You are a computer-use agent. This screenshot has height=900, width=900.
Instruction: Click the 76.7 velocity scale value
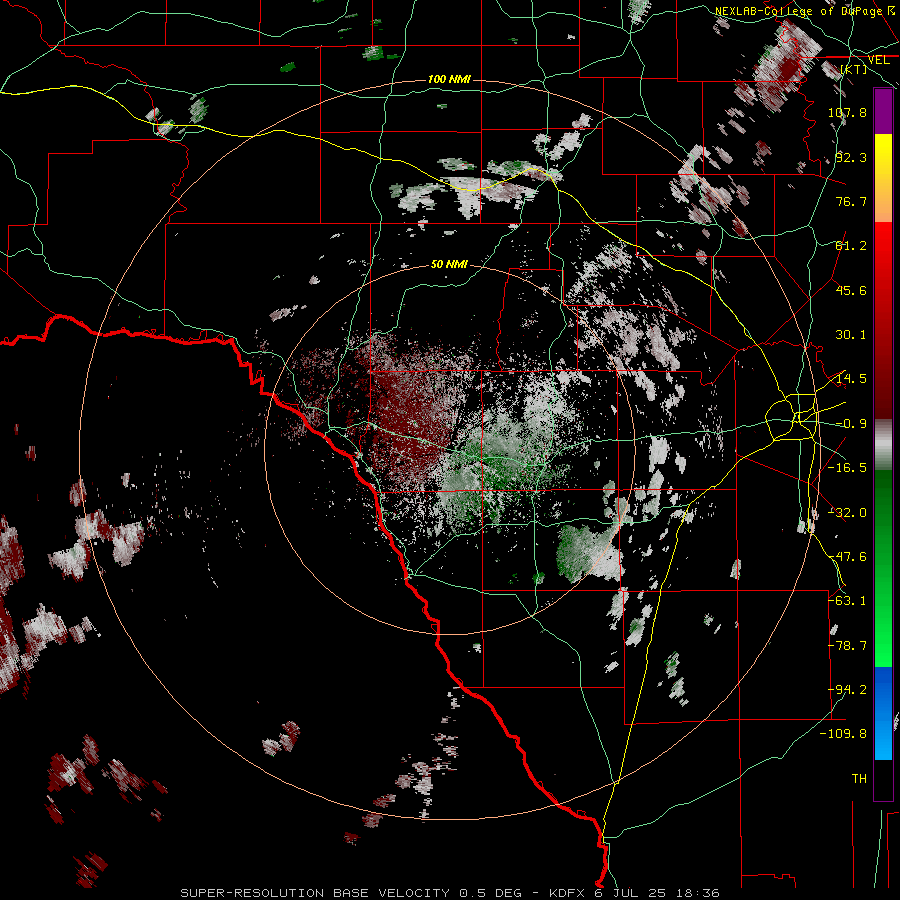click(851, 201)
